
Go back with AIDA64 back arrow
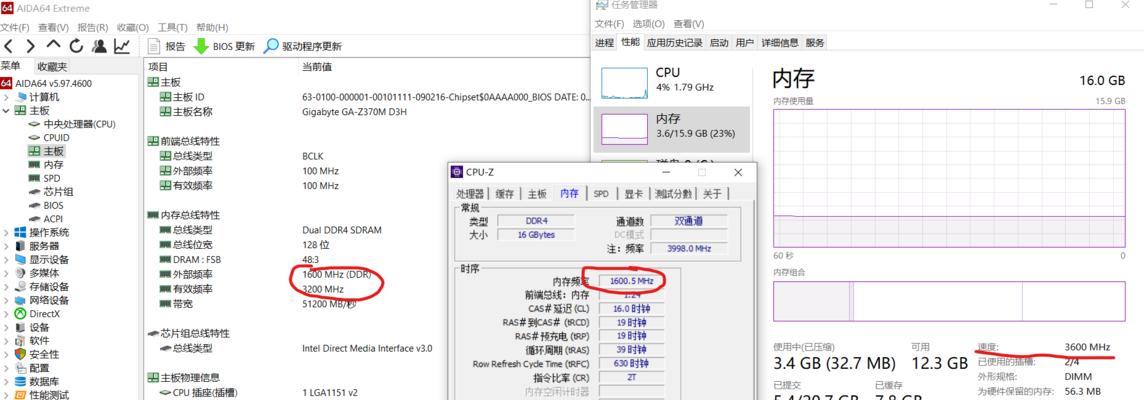click(x=9, y=46)
